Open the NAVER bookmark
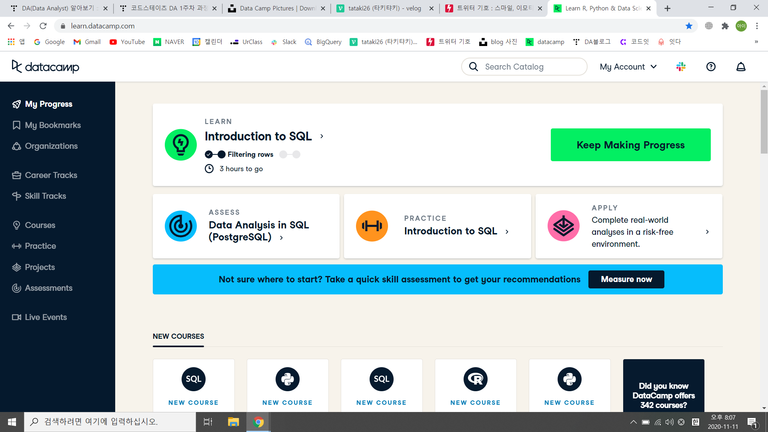 (169, 42)
